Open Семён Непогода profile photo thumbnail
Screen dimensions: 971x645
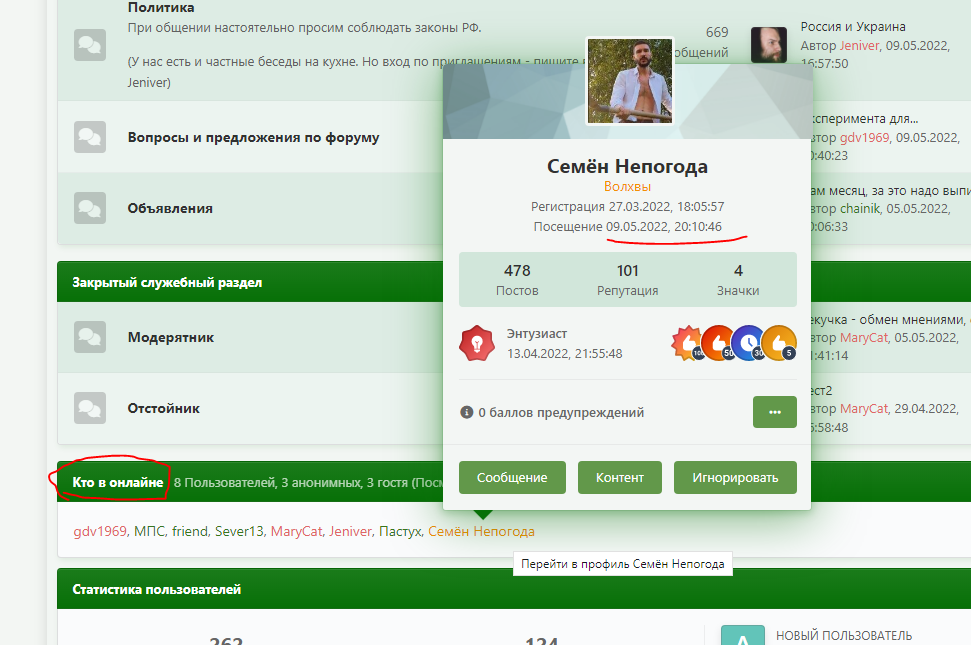630,81
